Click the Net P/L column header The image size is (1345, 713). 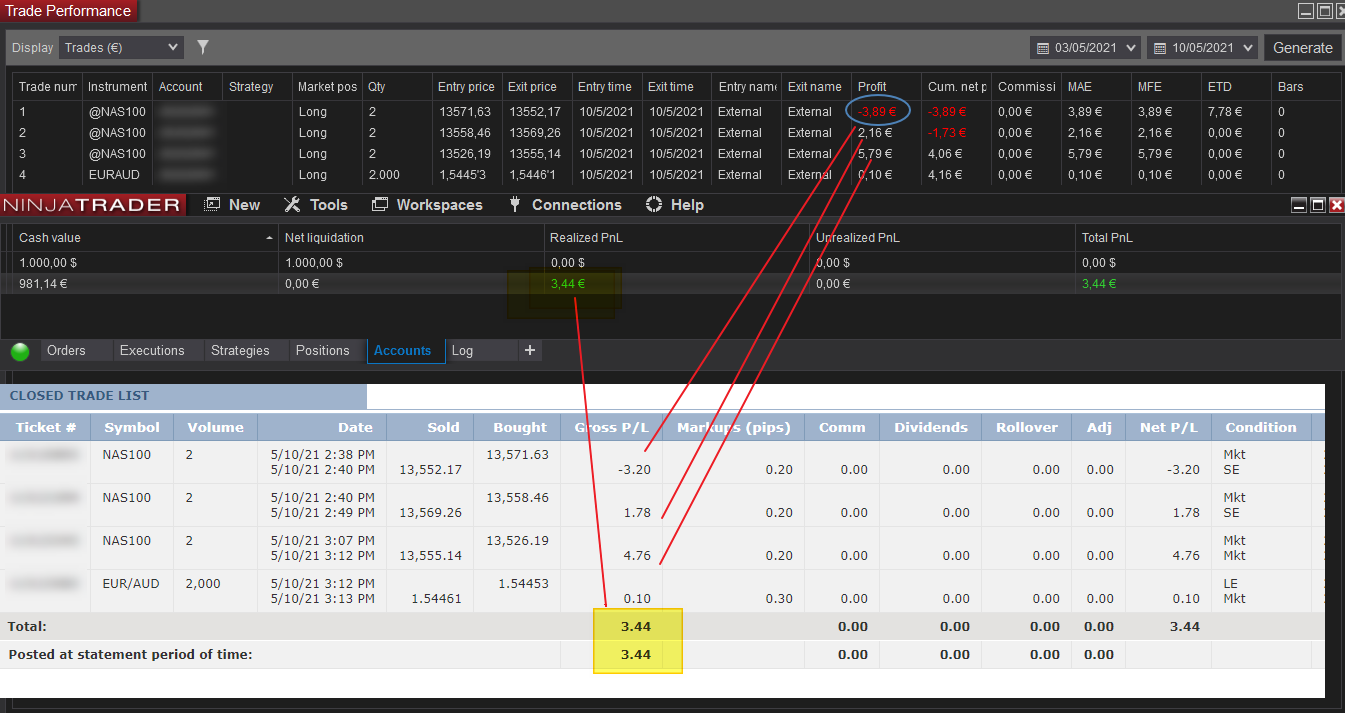[x=1168, y=427]
